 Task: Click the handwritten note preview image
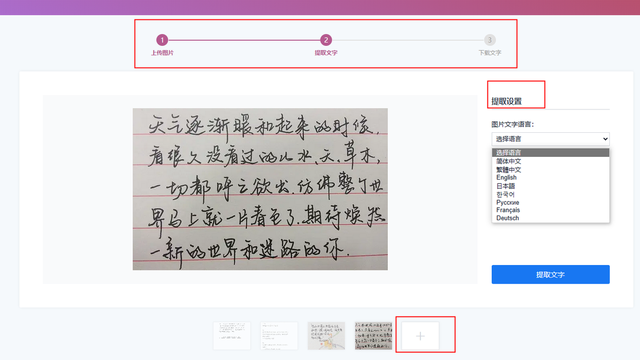point(260,189)
